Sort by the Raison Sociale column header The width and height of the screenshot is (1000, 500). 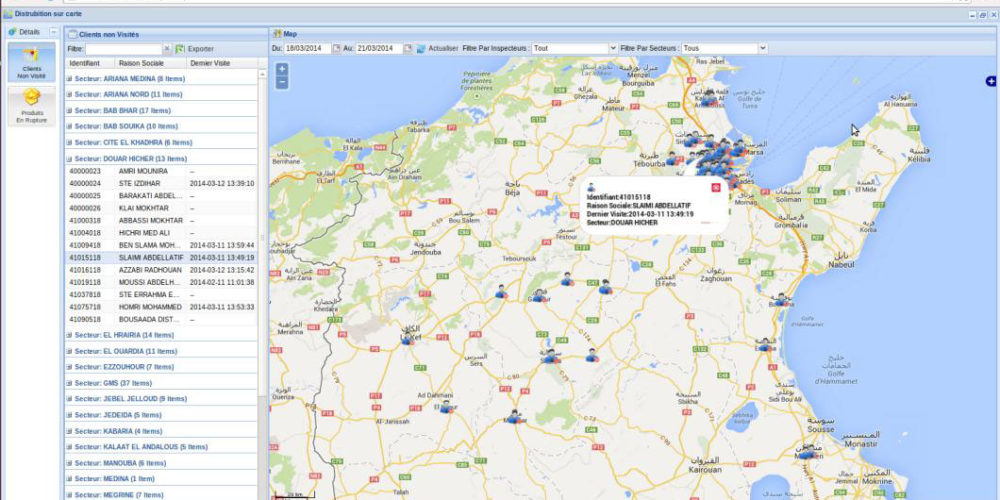141,63
